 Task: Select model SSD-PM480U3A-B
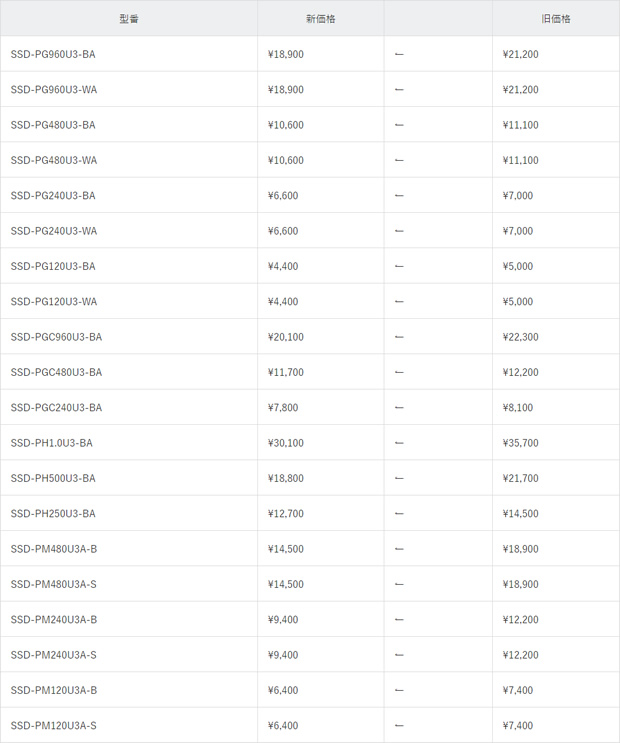coord(54,549)
